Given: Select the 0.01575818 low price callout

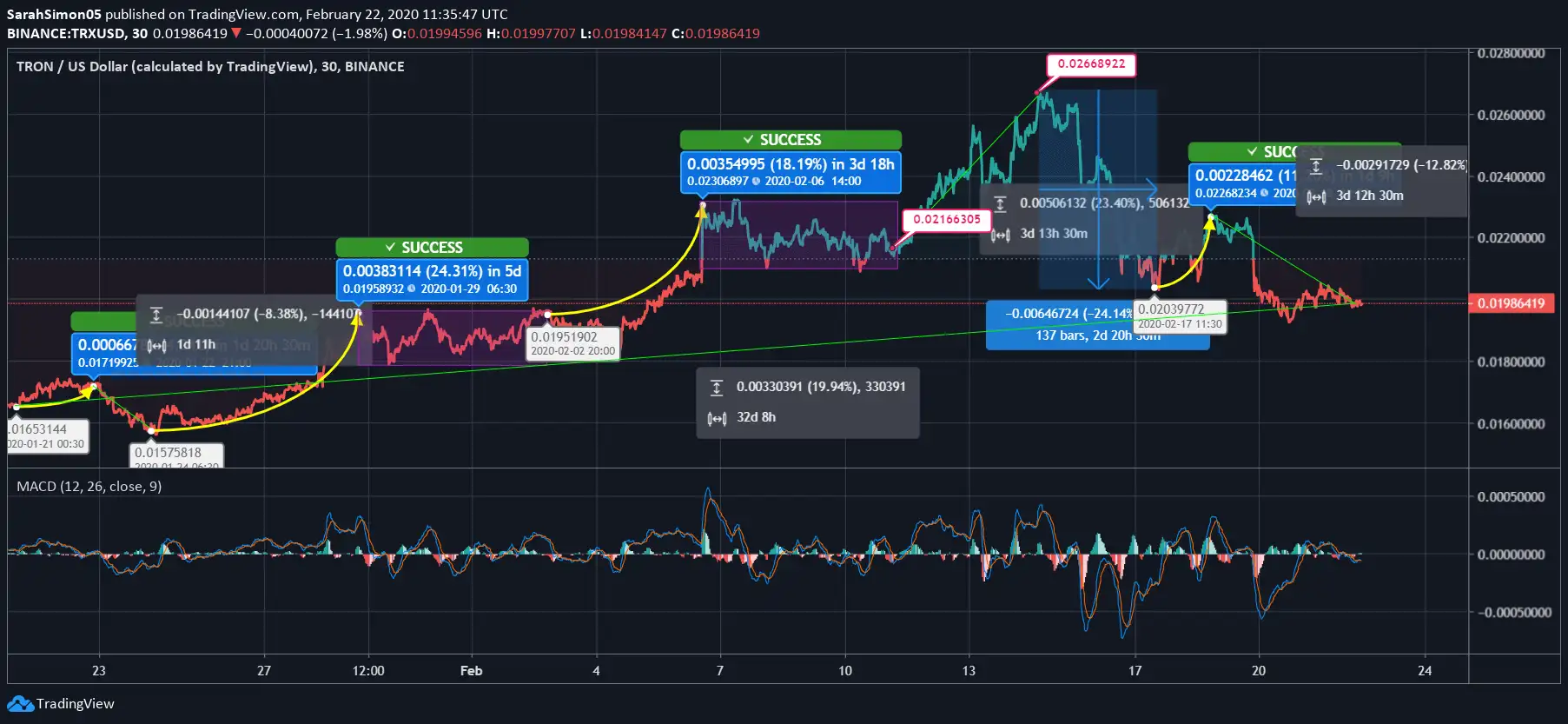Looking at the screenshot, I should point(176,454).
